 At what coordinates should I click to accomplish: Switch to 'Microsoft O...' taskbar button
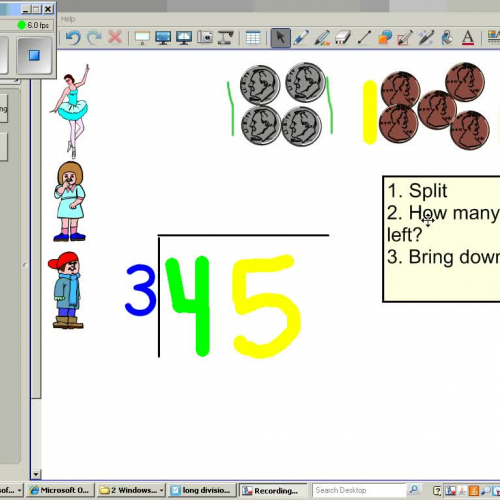[x=60, y=490]
